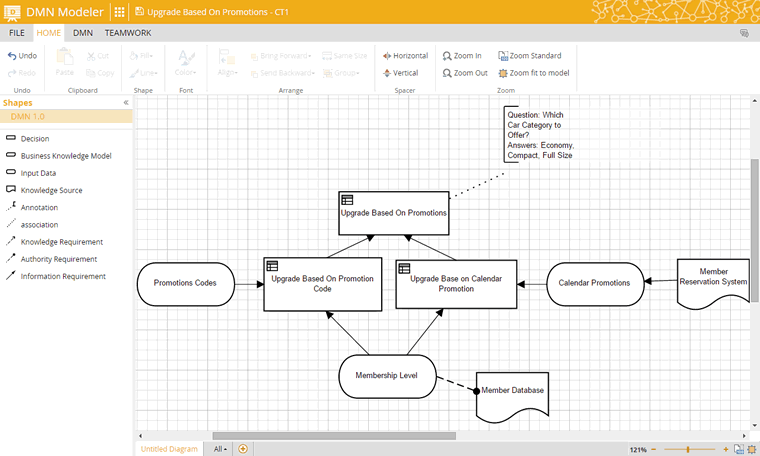Add a new diagram page with plus icon
Screen dimensions: 760x456
pos(243,449)
